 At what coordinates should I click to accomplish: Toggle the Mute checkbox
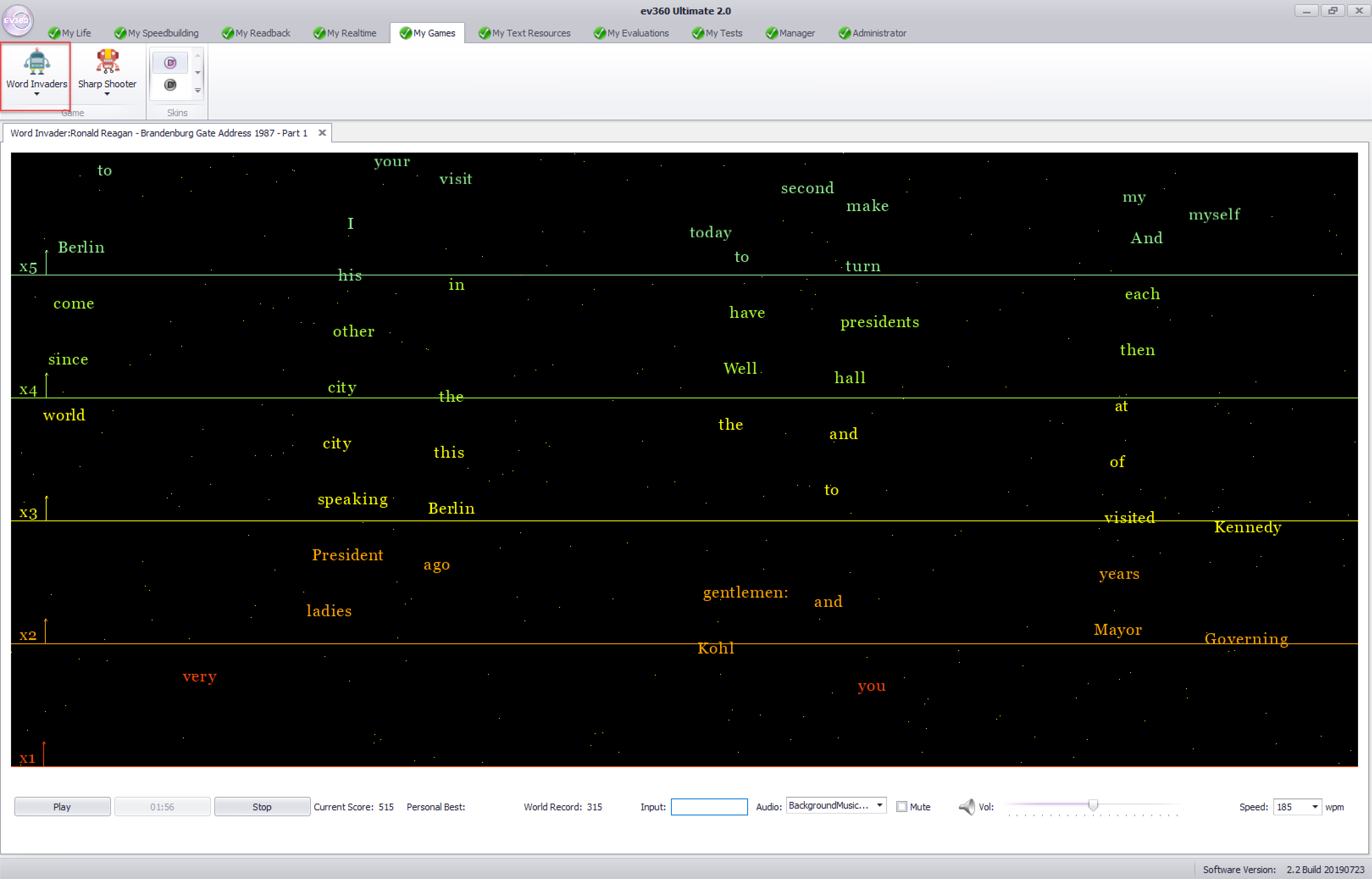click(901, 807)
